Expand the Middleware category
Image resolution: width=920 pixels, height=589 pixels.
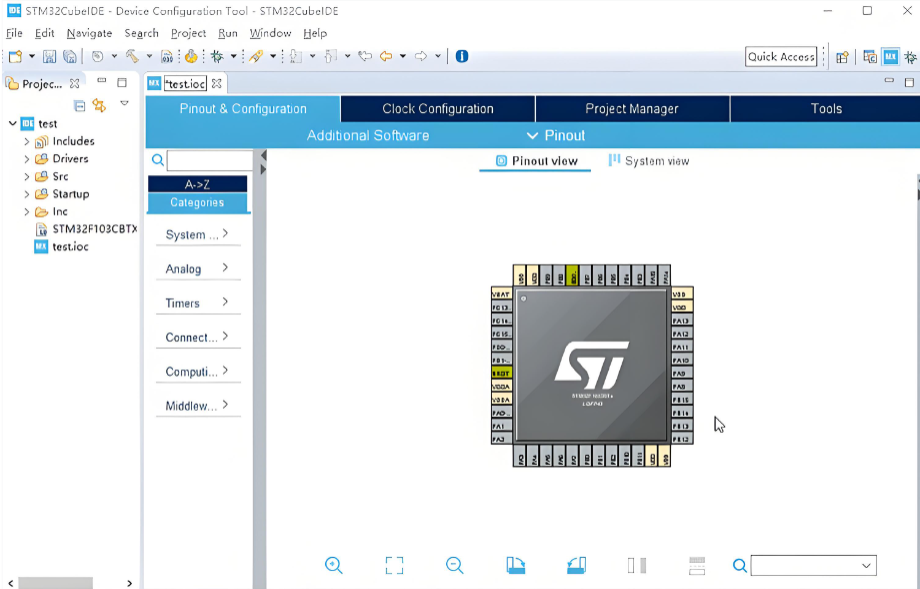(x=198, y=405)
